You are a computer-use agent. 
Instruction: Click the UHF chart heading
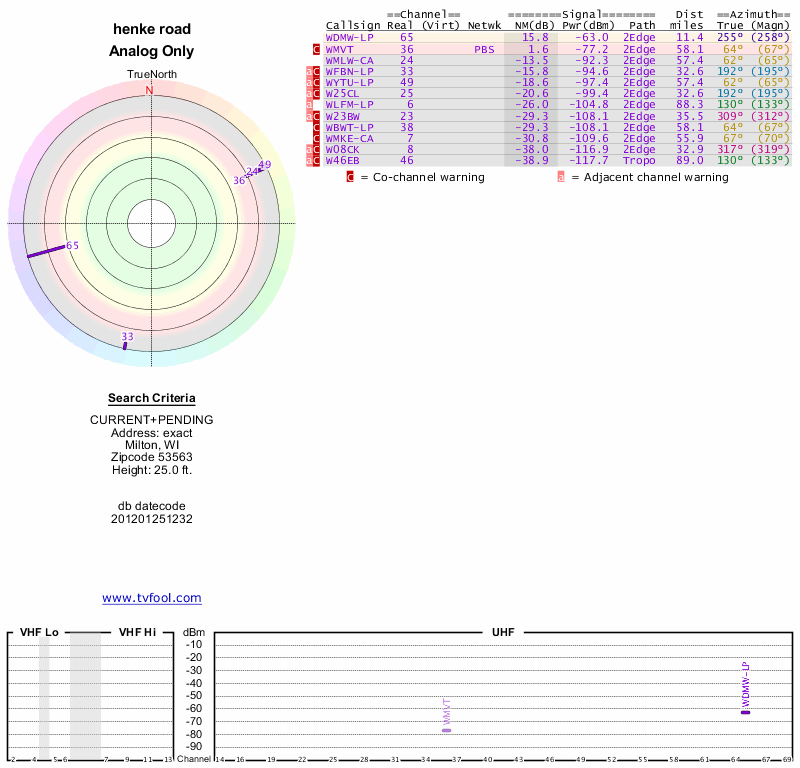tap(503, 632)
